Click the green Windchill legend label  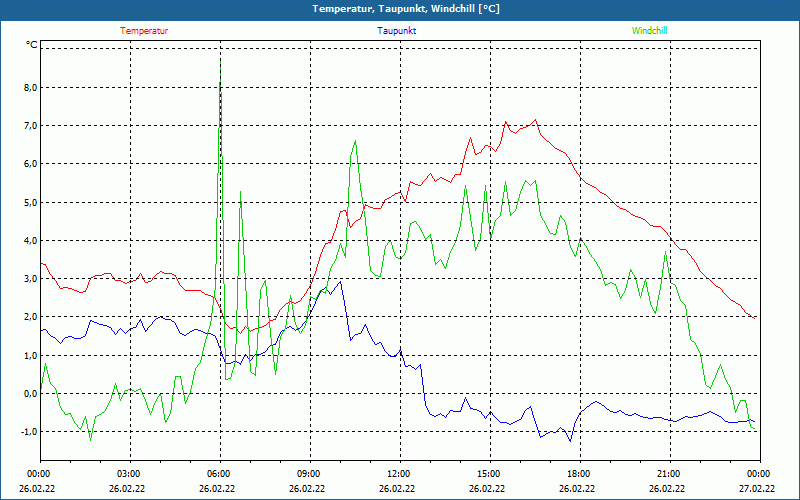tap(649, 31)
